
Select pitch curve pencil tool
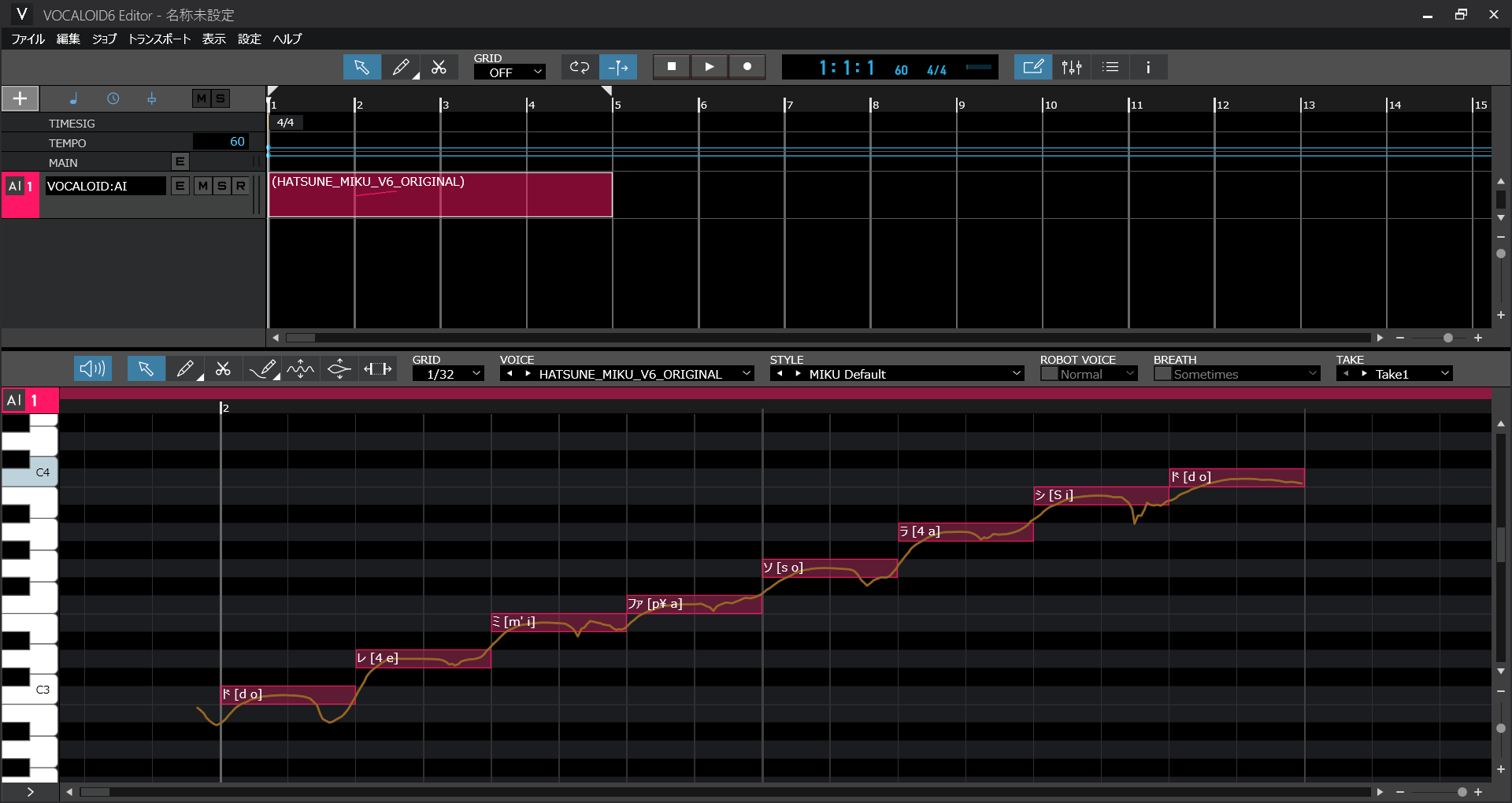(x=263, y=368)
